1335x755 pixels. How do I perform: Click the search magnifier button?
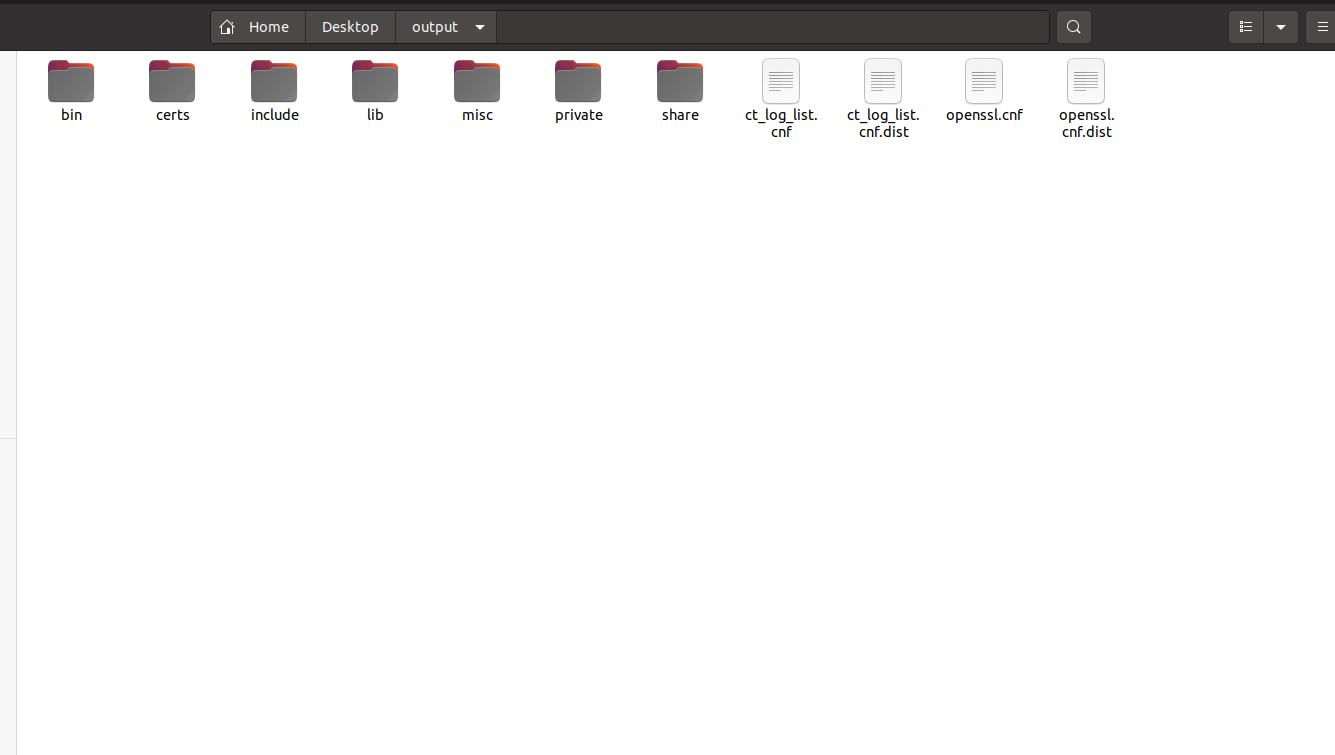(x=1073, y=27)
